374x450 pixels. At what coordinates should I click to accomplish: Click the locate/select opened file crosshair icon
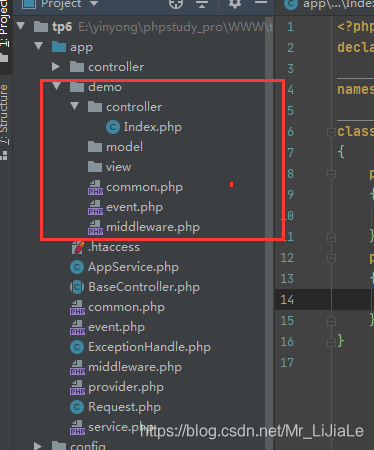click(x=176, y=4)
